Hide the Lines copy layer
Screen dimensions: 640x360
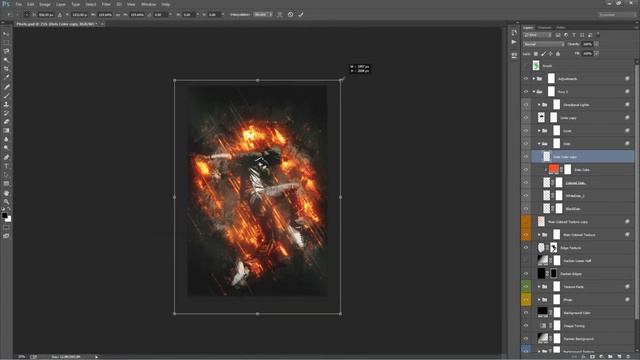coord(526,118)
